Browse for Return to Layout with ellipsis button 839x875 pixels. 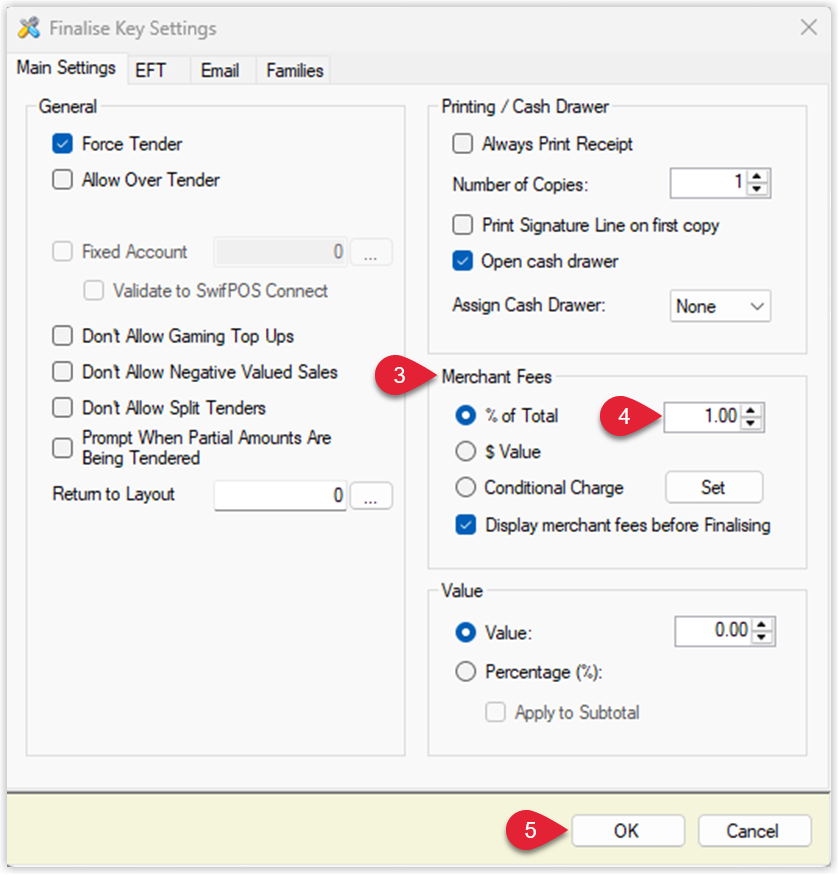(x=371, y=496)
